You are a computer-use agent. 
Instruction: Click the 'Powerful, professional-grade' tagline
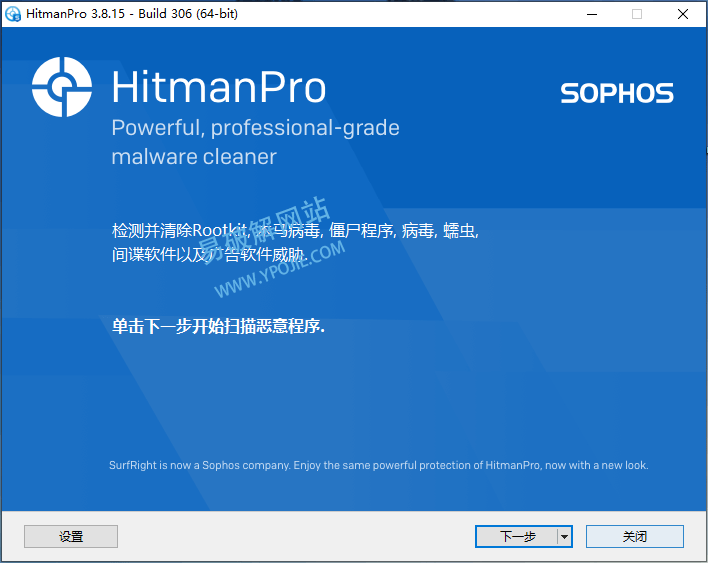pyautogui.click(x=256, y=128)
